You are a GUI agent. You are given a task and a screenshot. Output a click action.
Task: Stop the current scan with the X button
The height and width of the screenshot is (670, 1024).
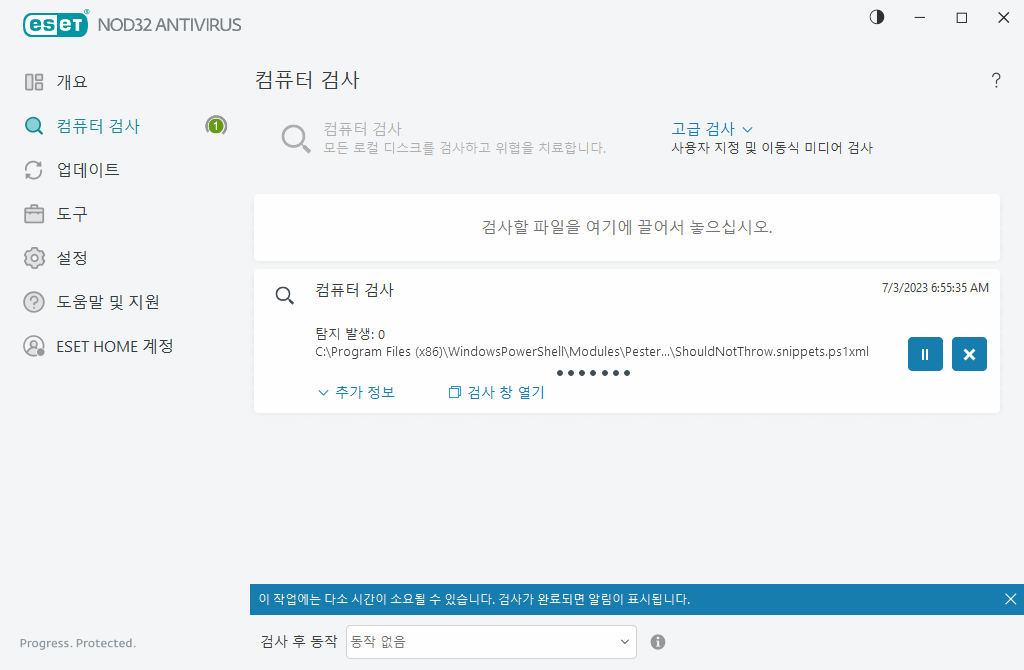[x=968, y=354]
